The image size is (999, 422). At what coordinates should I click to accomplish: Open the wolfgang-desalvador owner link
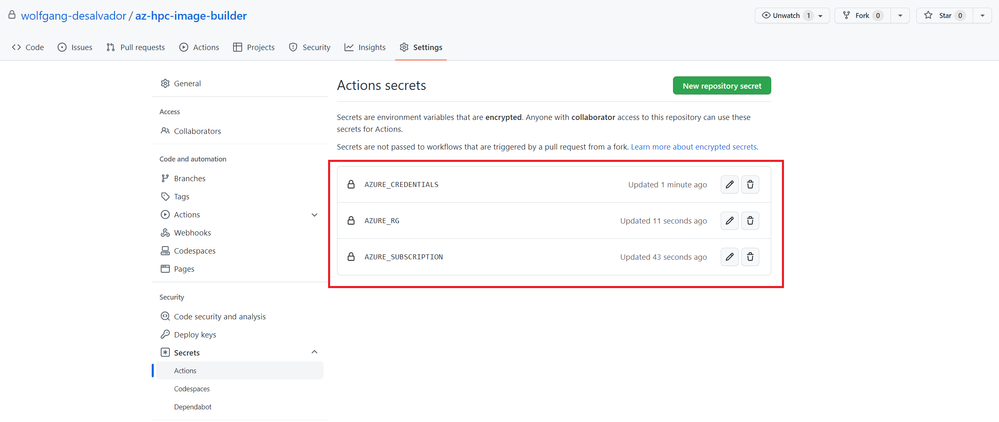pos(73,16)
